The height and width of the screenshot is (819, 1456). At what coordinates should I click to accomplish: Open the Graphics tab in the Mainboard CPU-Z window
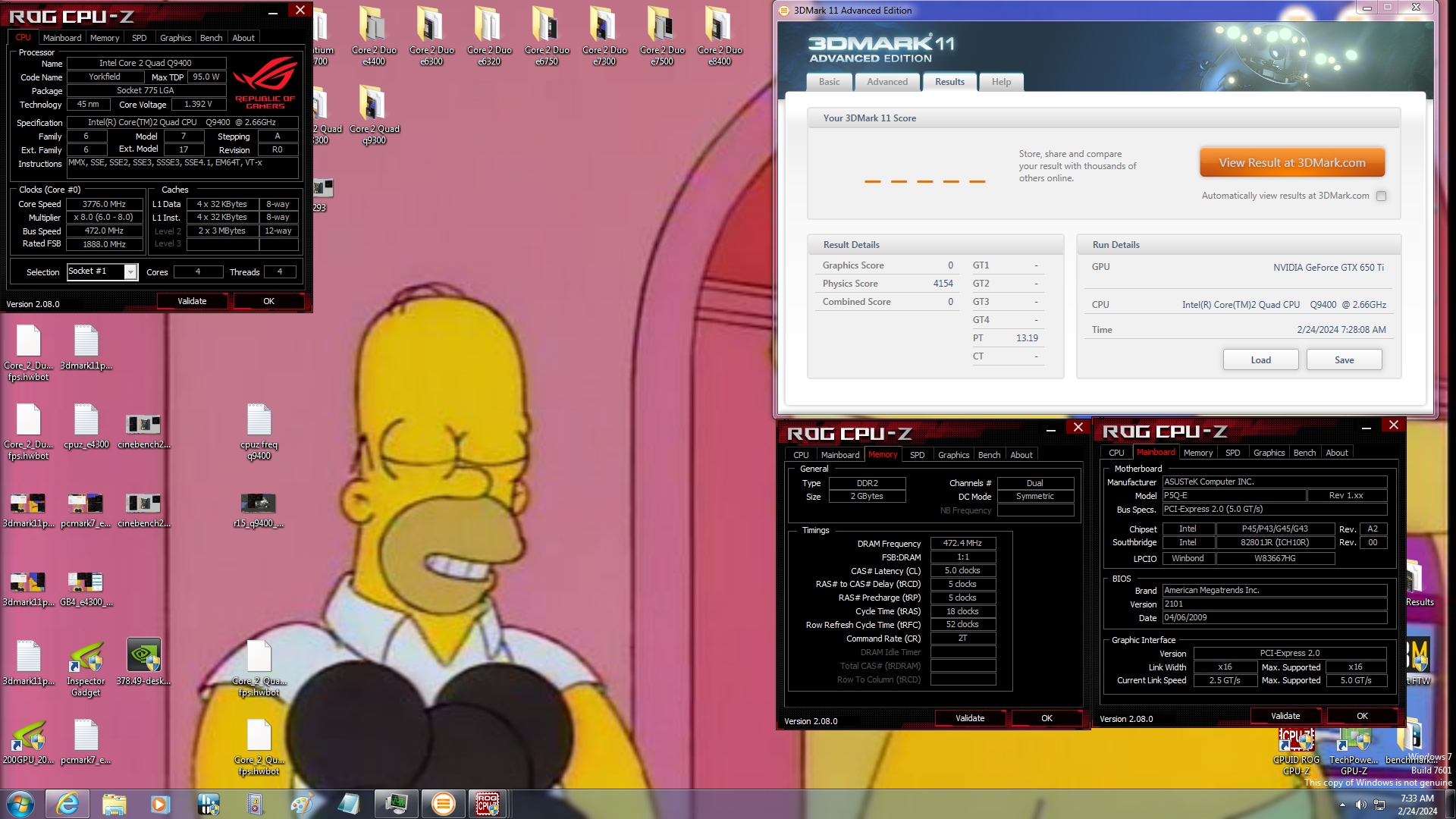[x=1269, y=453]
